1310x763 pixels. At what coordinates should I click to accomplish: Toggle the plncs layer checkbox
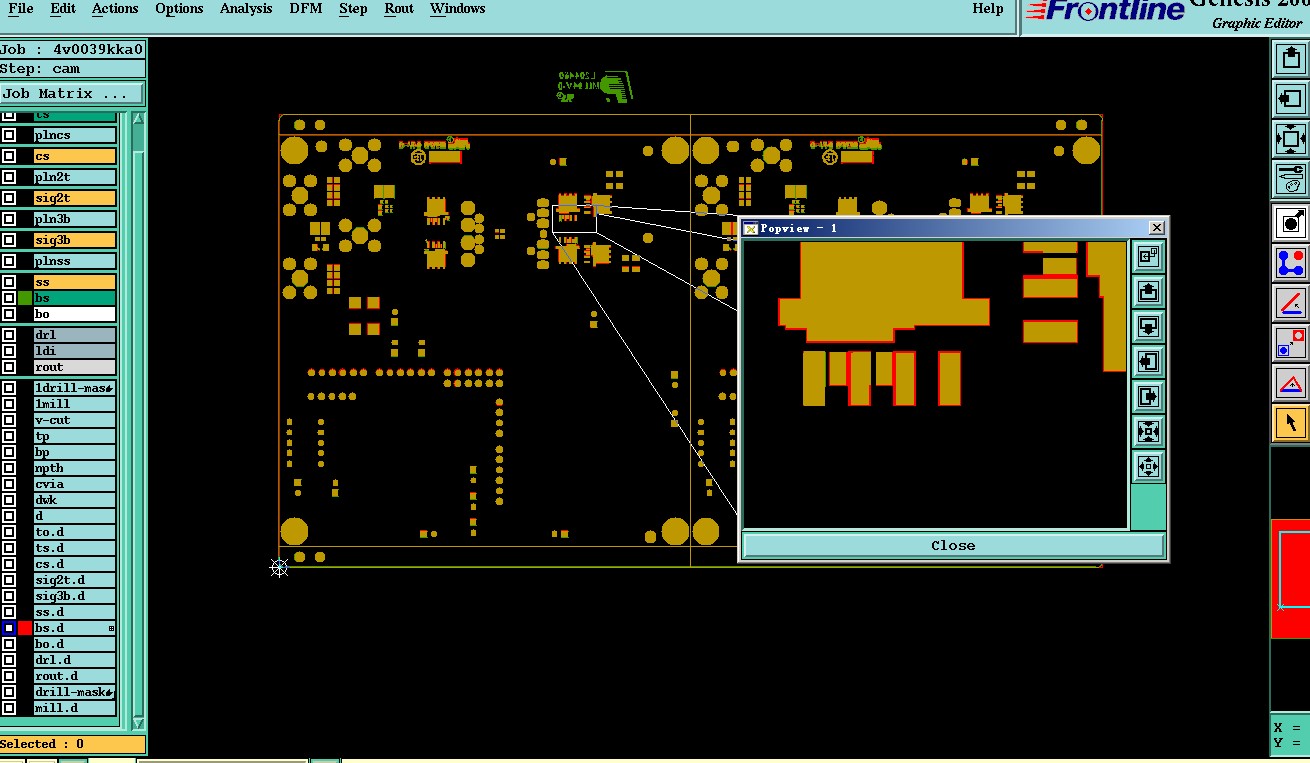pyautogui.click(x=9, y=135)
